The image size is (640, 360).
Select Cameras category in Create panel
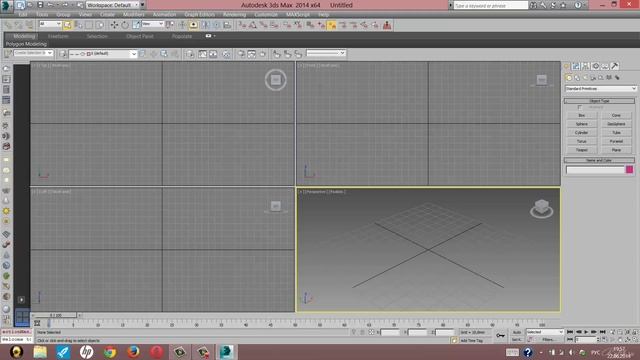click(x=593, y=78)
